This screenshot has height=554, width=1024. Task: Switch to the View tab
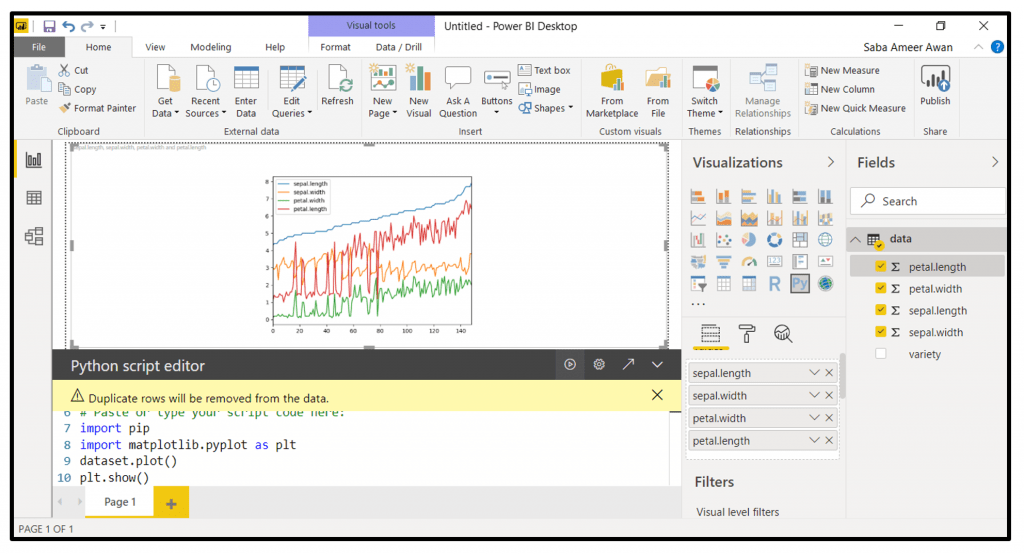pyautogui.click(x=155, y=47)
